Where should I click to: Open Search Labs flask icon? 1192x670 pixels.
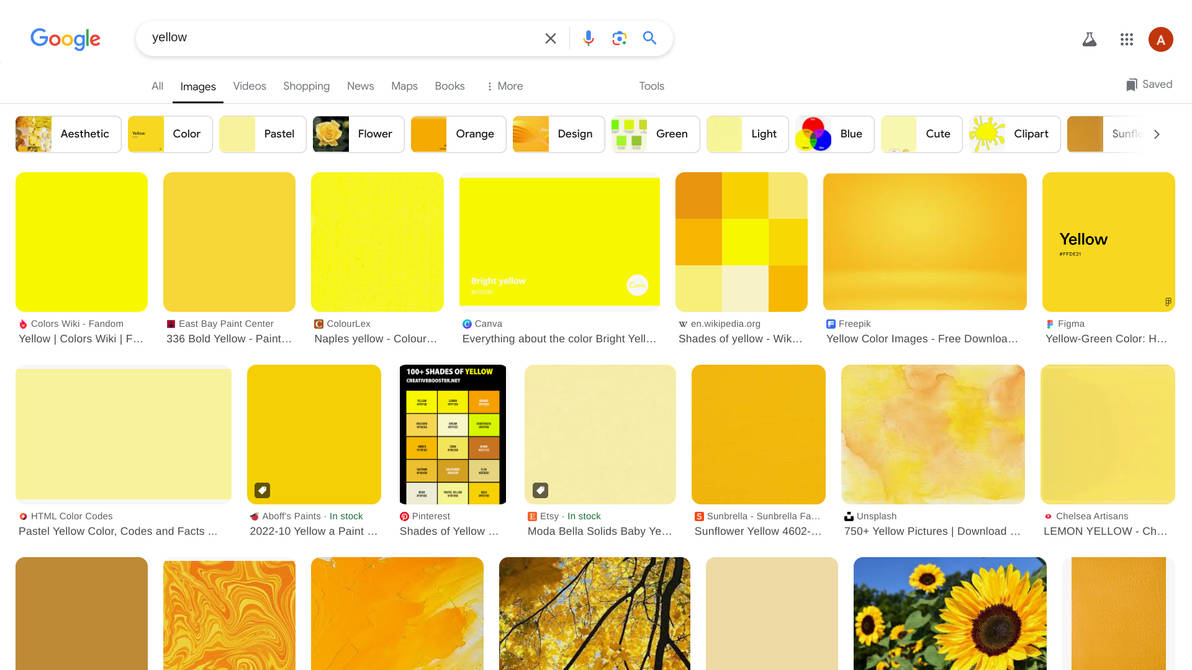click(1089, 40)
